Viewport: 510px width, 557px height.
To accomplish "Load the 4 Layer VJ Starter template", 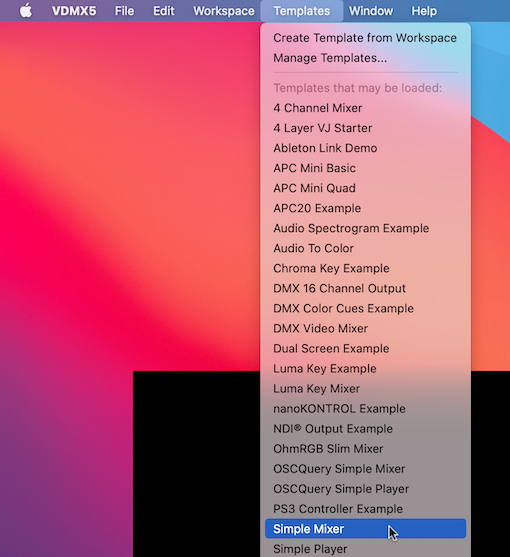I will pyautogui.click(x=365, y=128).
